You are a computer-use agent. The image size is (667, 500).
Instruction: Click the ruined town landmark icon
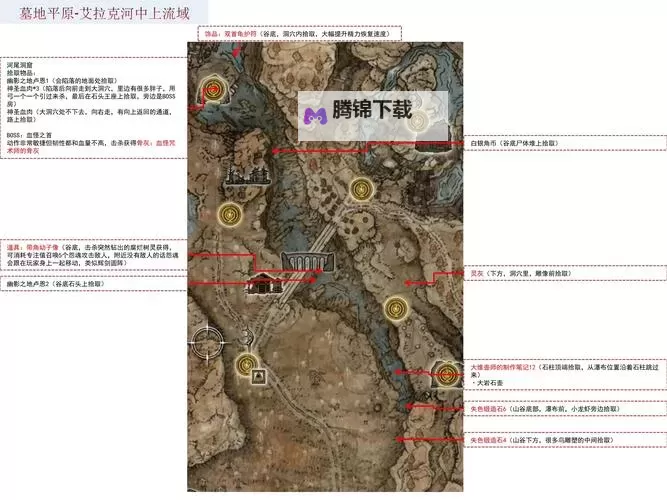tap(248, 176)
